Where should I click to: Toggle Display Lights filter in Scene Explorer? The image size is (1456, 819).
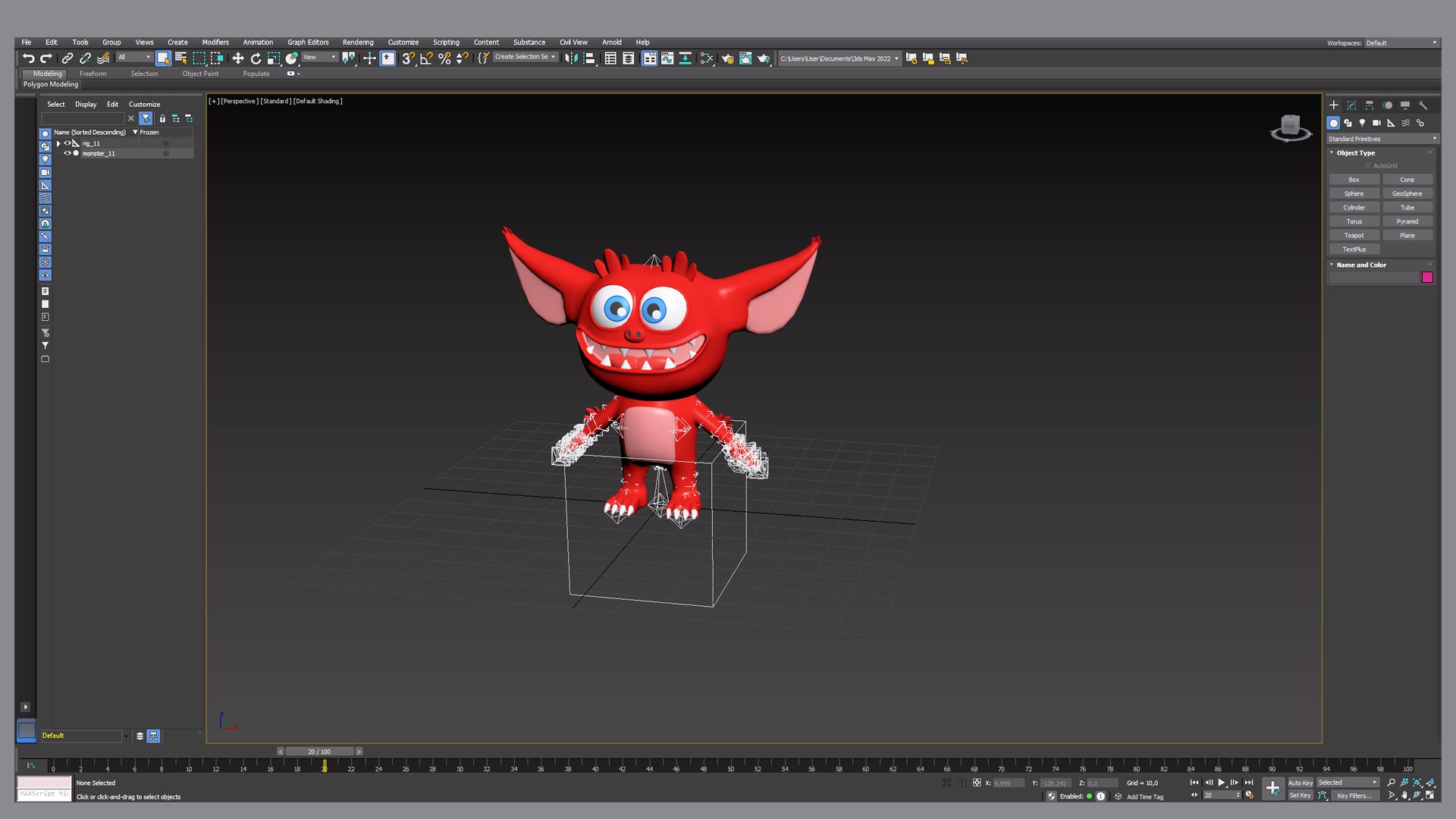click(x=45, y=159)
